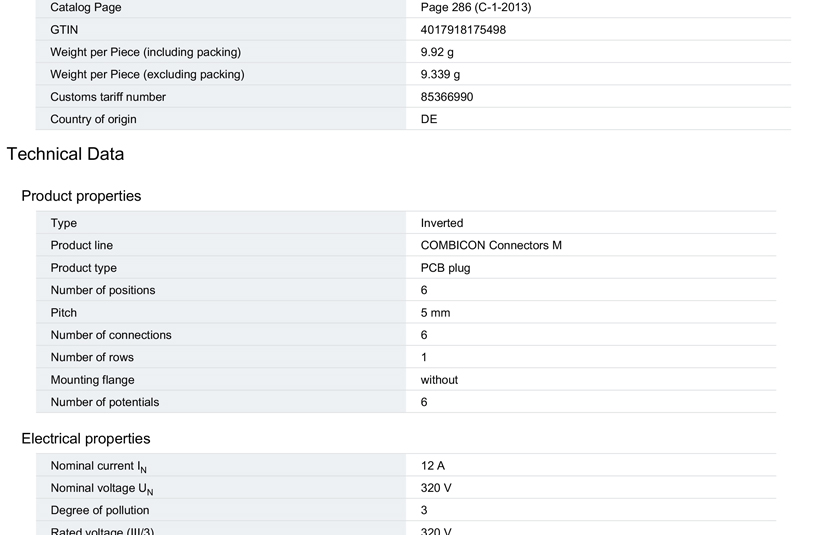Image resolution: width=830 pixels, height=535 pixels.
Task: Click the Pitch value 5 mm
Action: [435, 313]
